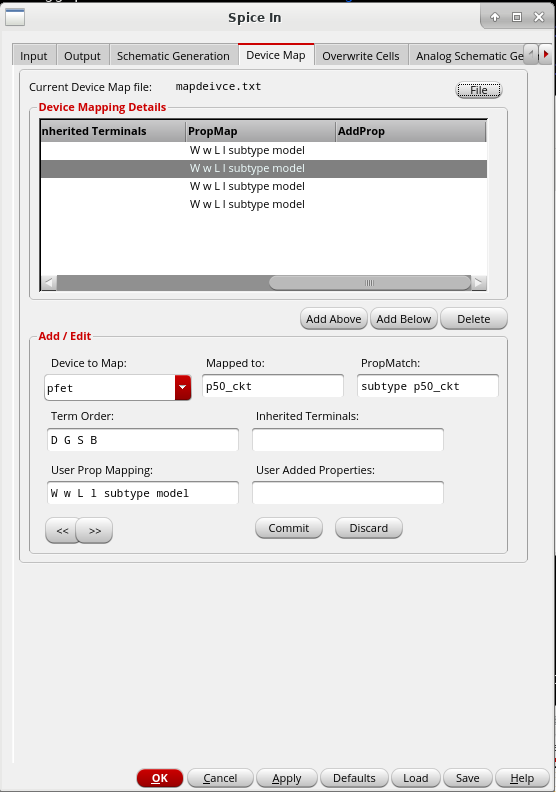Discard the mapping edits
Screen dimensions: 556x792
(369, 528)
